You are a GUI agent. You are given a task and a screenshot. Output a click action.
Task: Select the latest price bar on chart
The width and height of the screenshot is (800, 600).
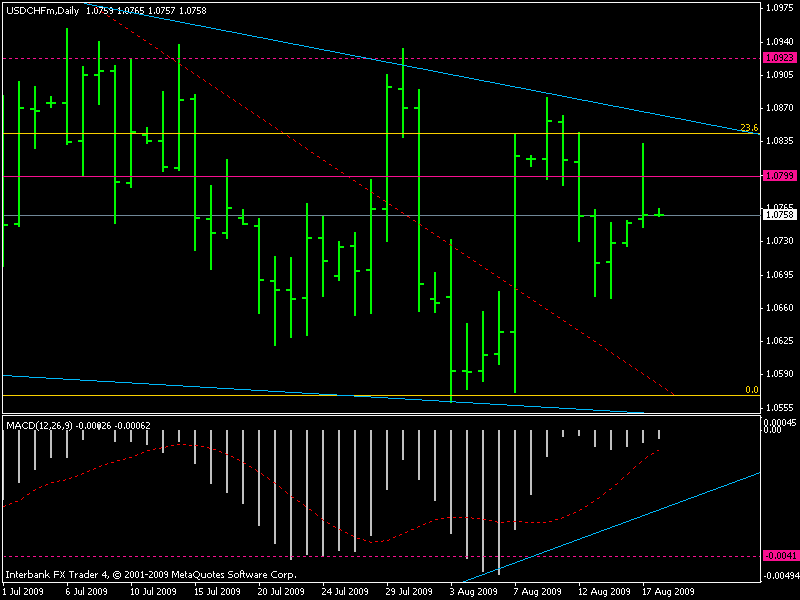[659, 212]
